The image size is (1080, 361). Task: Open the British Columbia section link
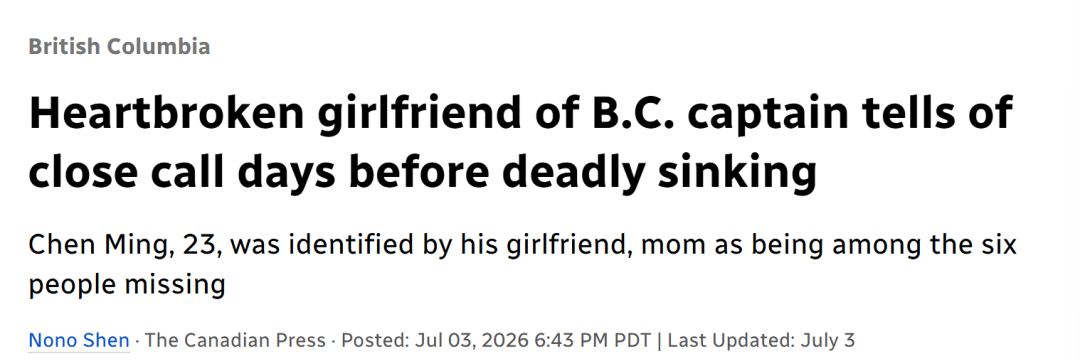pos(119,47)
